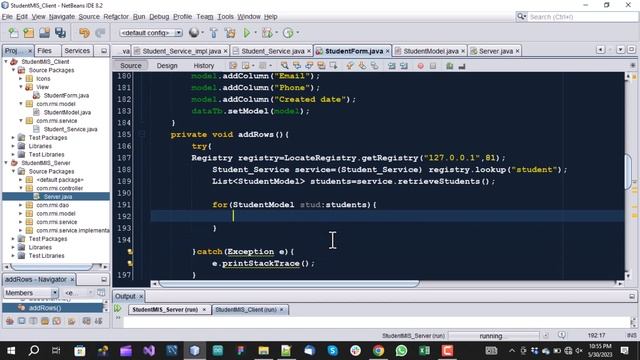
Task: Select addRows() in the Navigator
Action: point(45,308)
